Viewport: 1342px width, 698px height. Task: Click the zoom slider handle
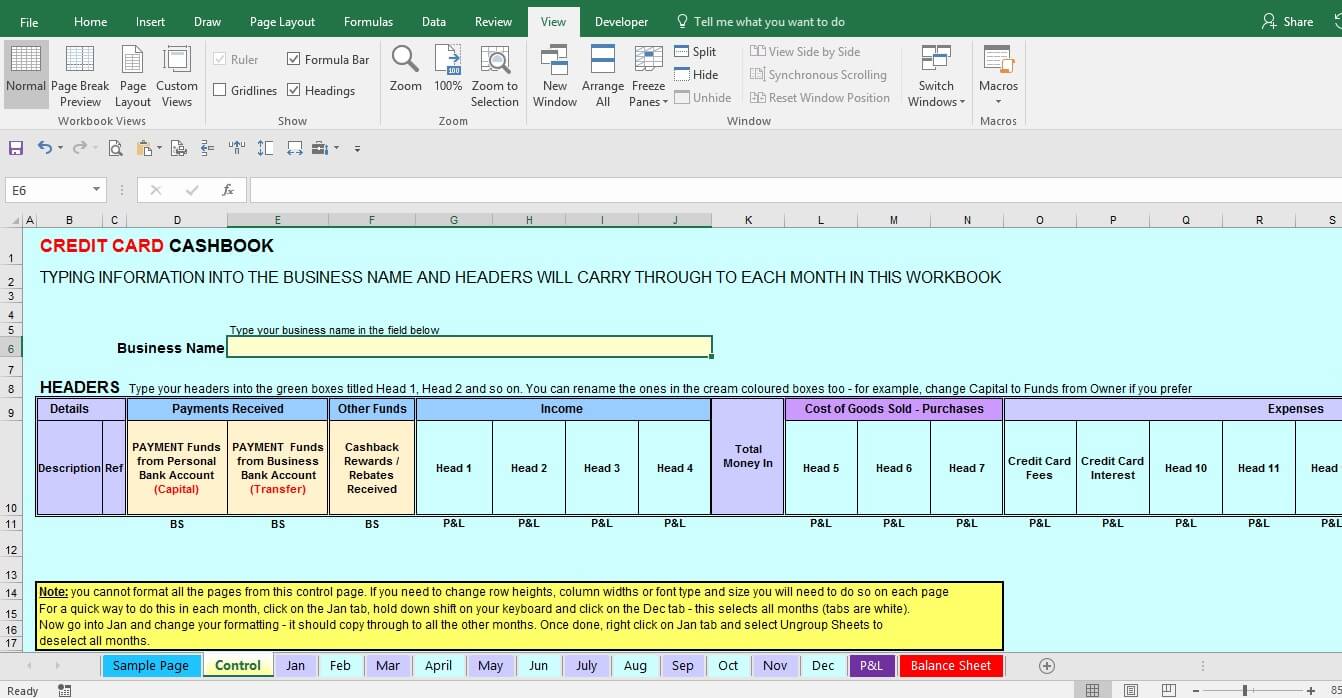tap(1245, 690)
